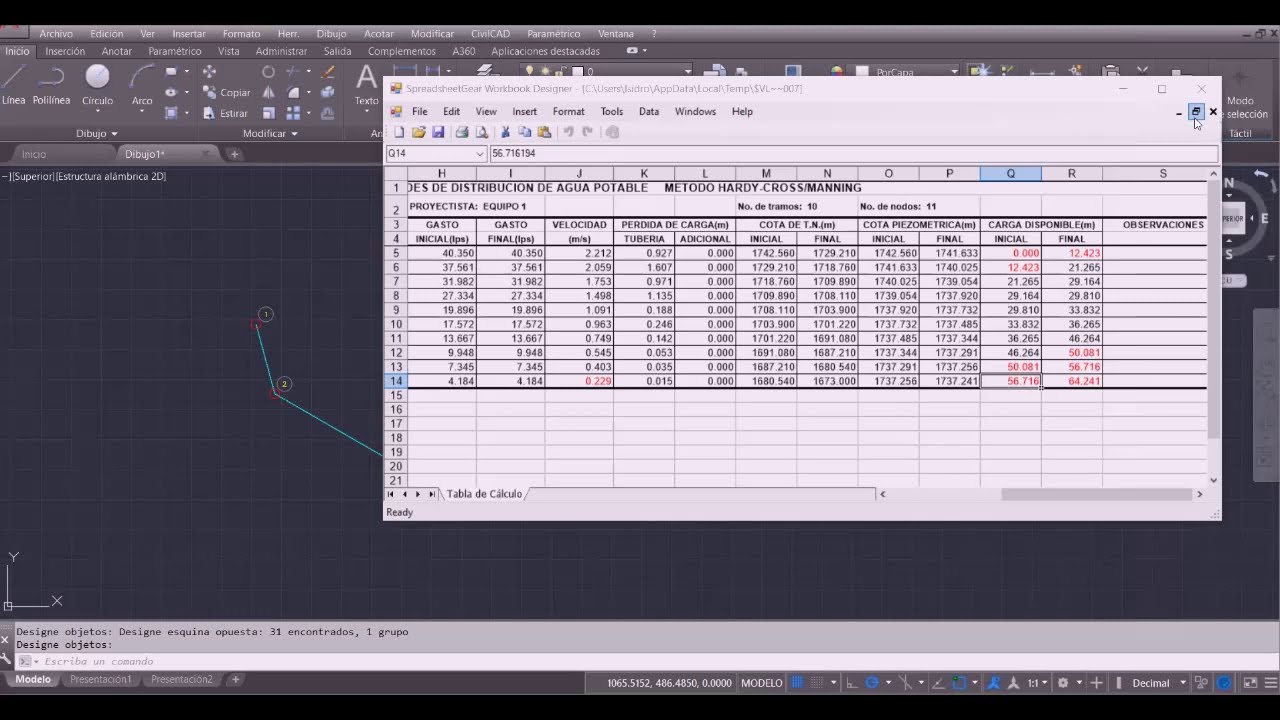Open the cell name box dropdown Q14
The height and width of the screenshot is (720, 1280).
[478, 154]
